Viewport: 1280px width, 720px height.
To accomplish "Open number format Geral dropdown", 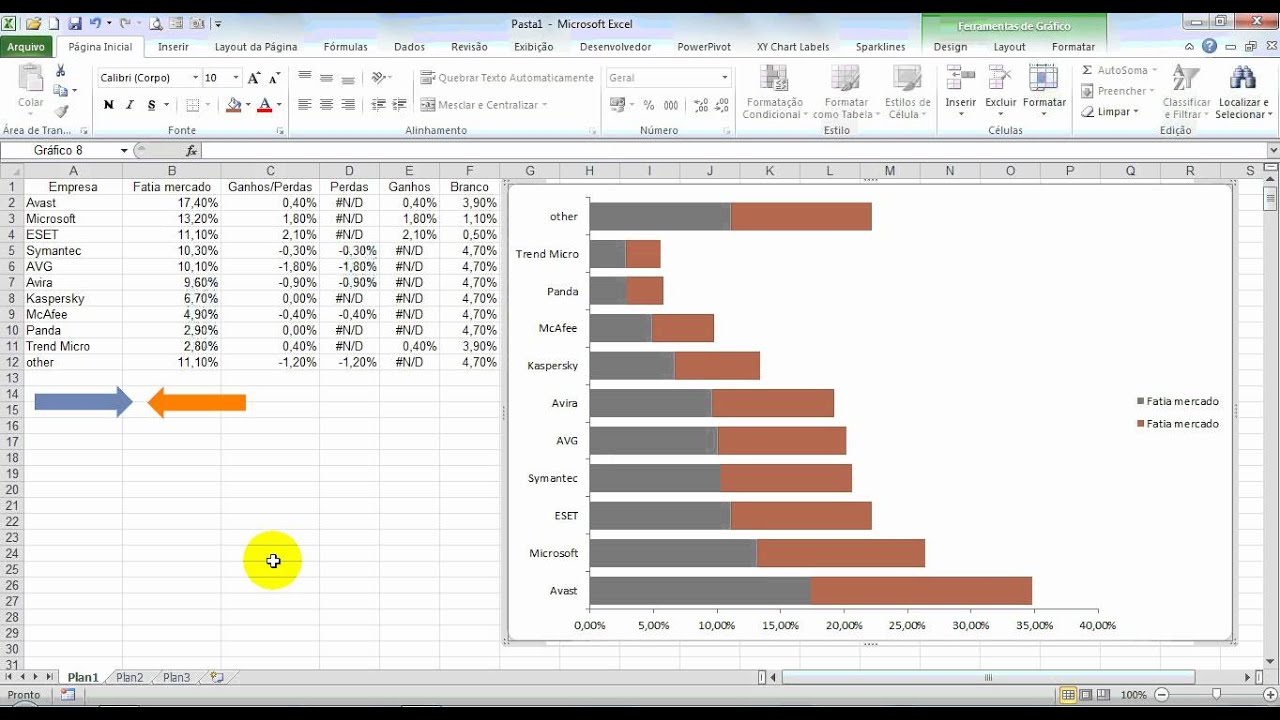I will 725,78.
